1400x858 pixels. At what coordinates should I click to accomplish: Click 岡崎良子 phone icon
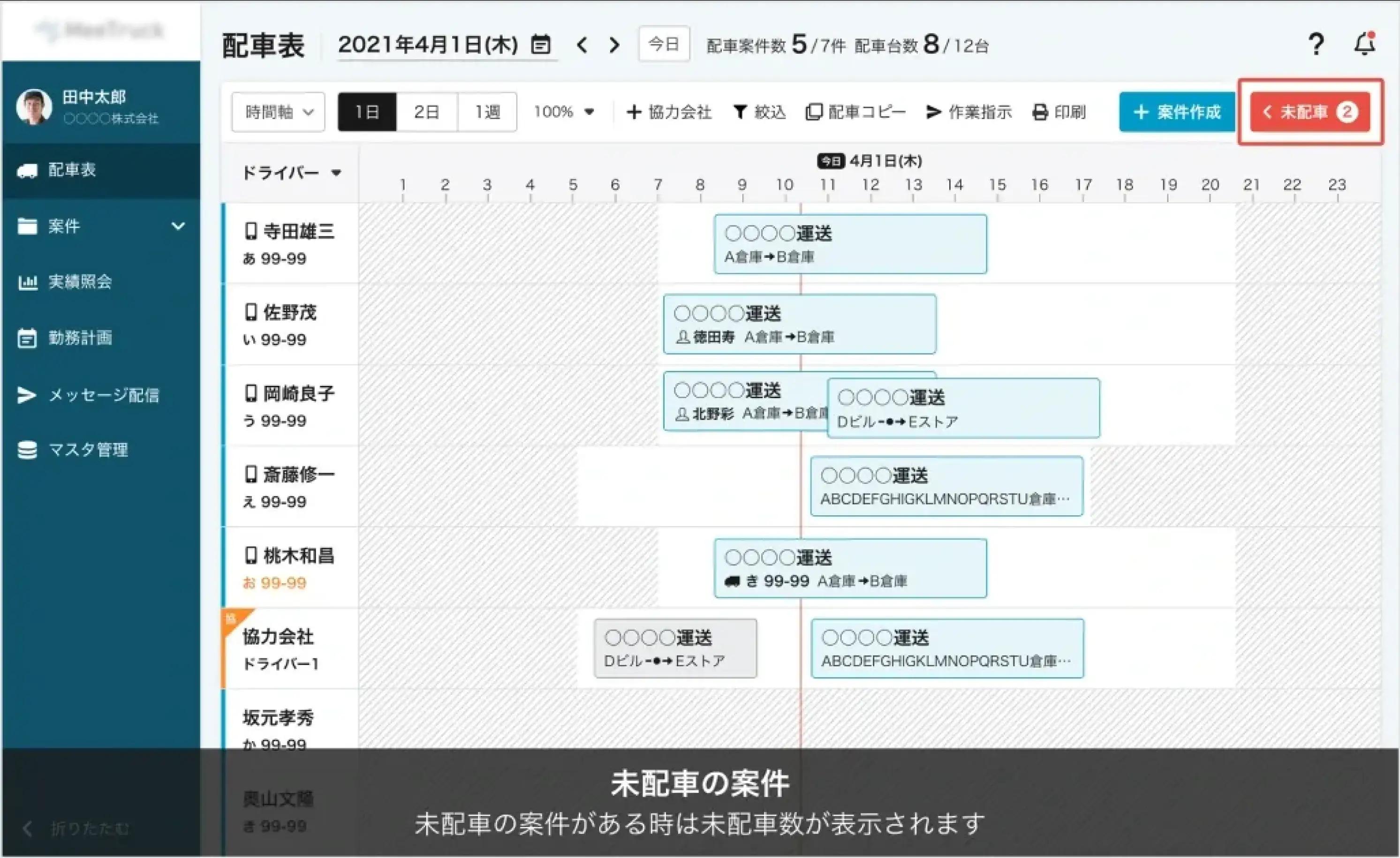pos(250,393)
